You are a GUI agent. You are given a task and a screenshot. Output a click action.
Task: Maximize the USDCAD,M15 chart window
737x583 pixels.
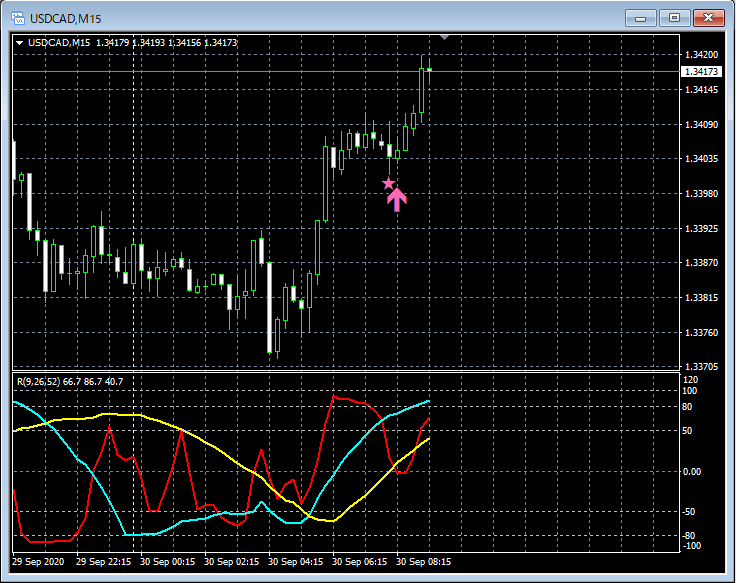click(674, 18)
